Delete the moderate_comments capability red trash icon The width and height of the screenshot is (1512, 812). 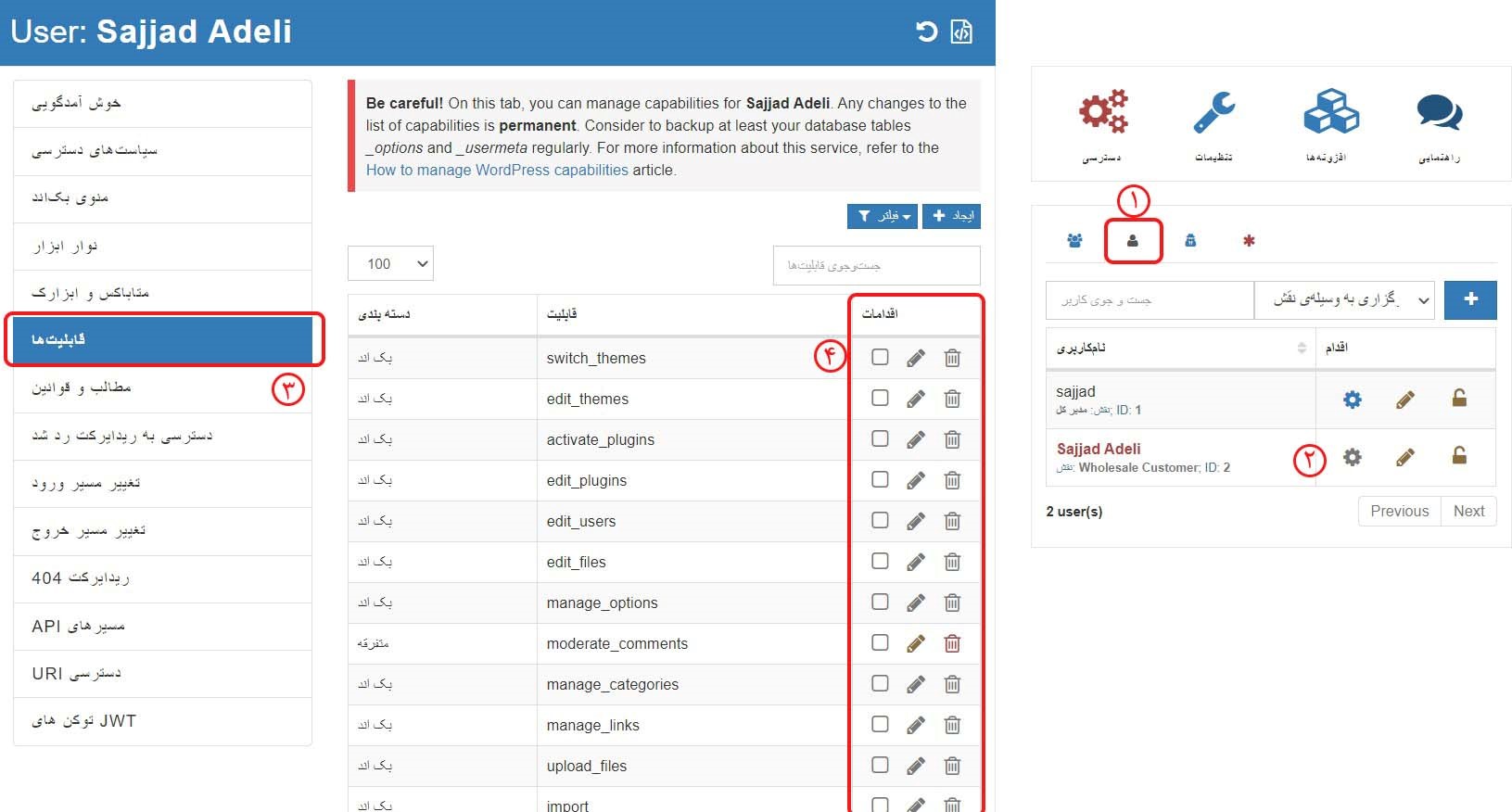click(952, 644)
